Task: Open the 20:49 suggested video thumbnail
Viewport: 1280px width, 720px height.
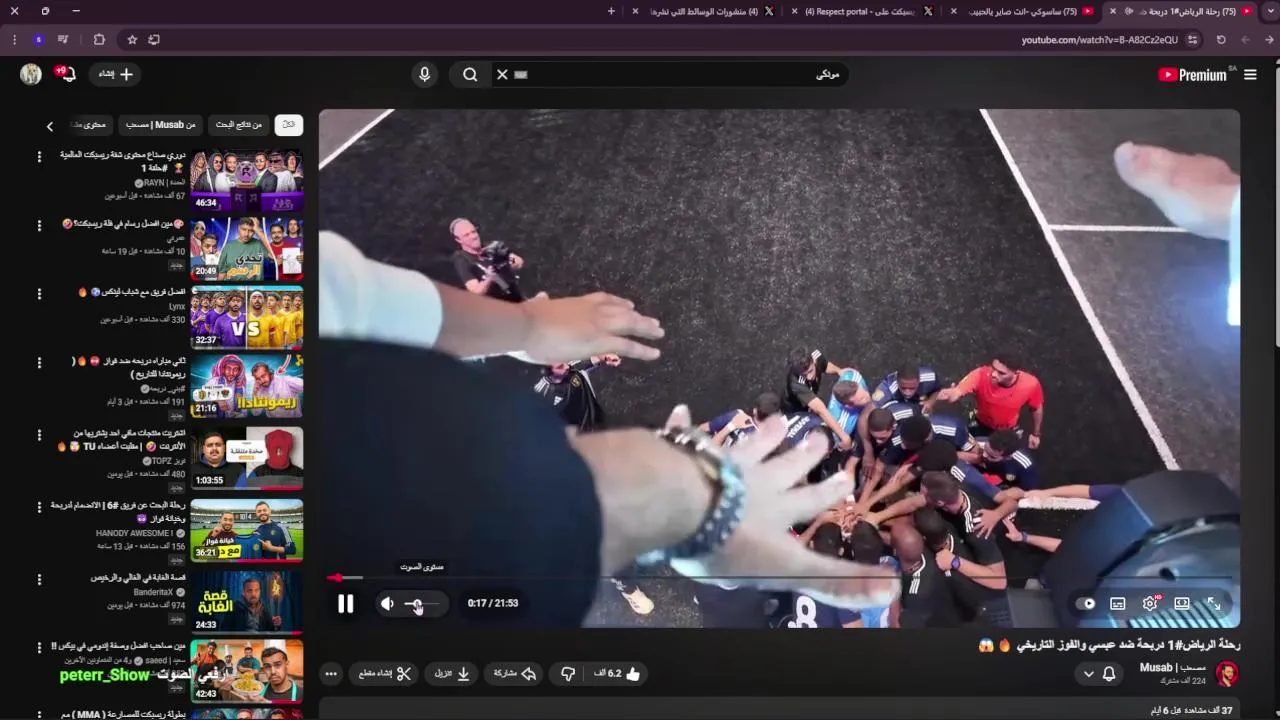Action: click(x=247, y=249)
